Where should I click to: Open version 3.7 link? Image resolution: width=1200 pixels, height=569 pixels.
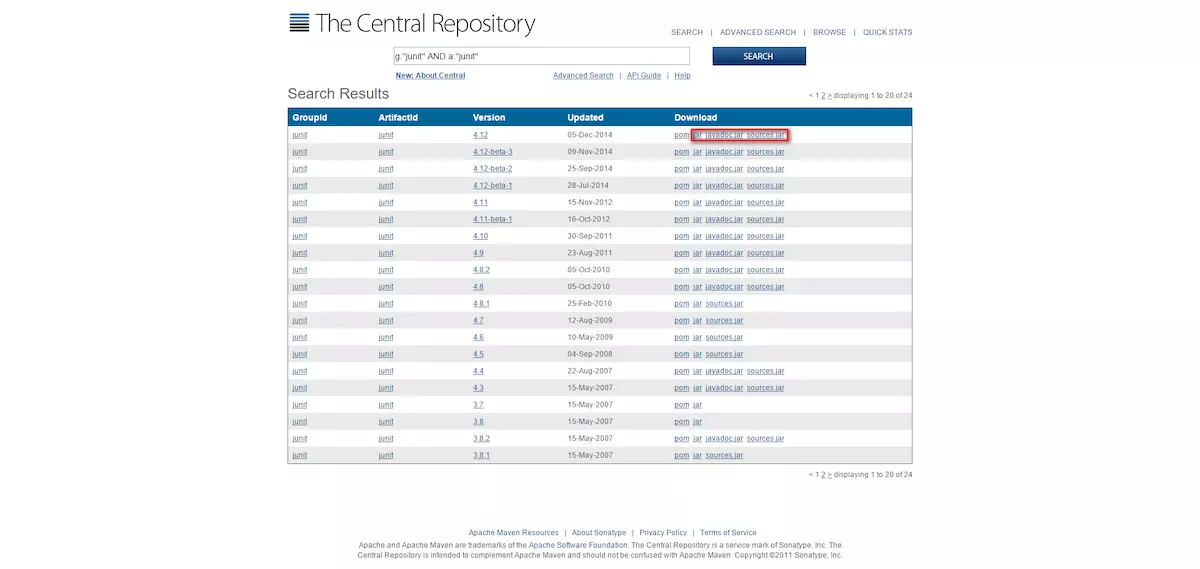(x=479, y=405)
